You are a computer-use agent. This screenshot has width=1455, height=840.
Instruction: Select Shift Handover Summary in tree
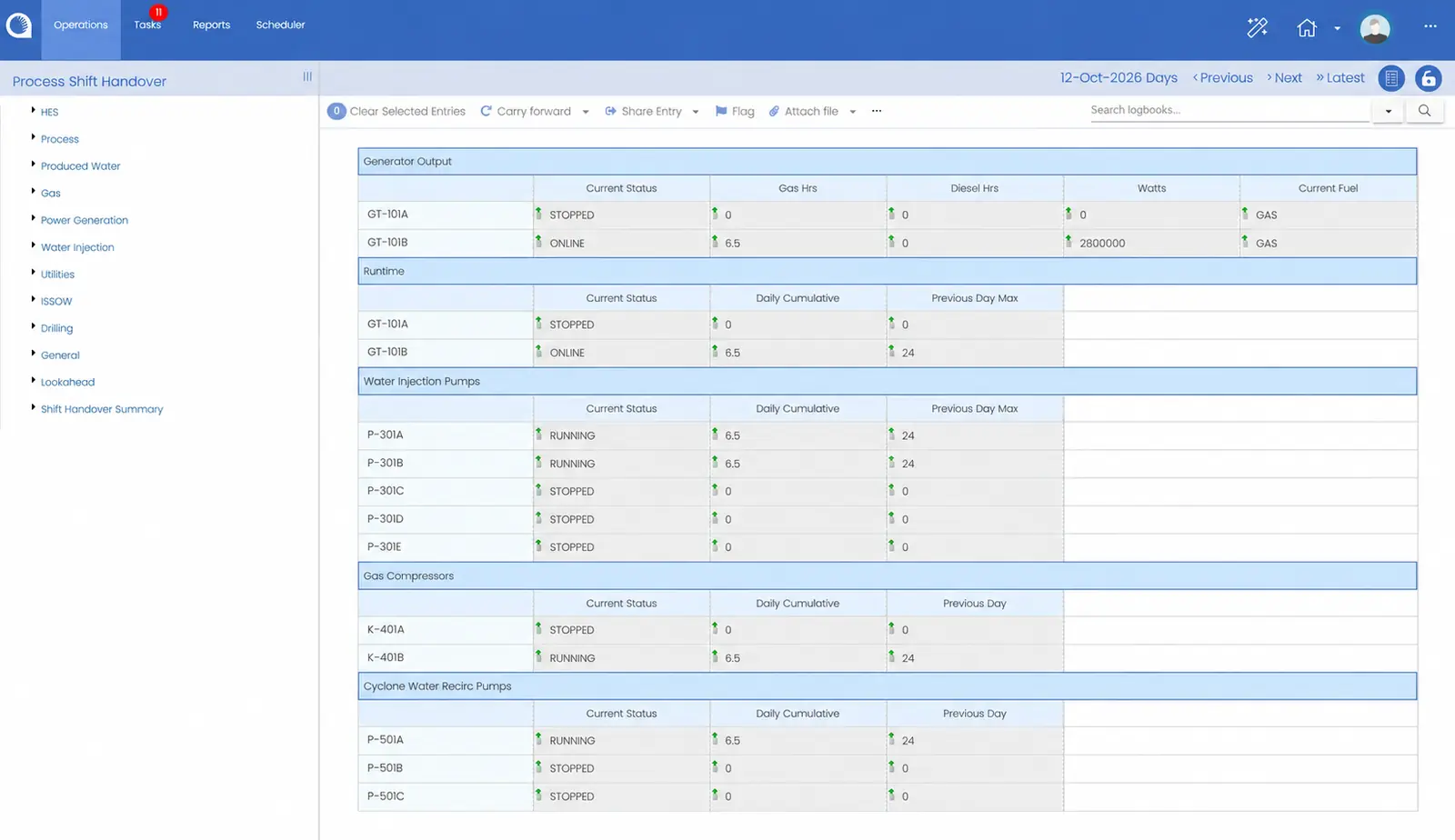click(x=102, y=409)
